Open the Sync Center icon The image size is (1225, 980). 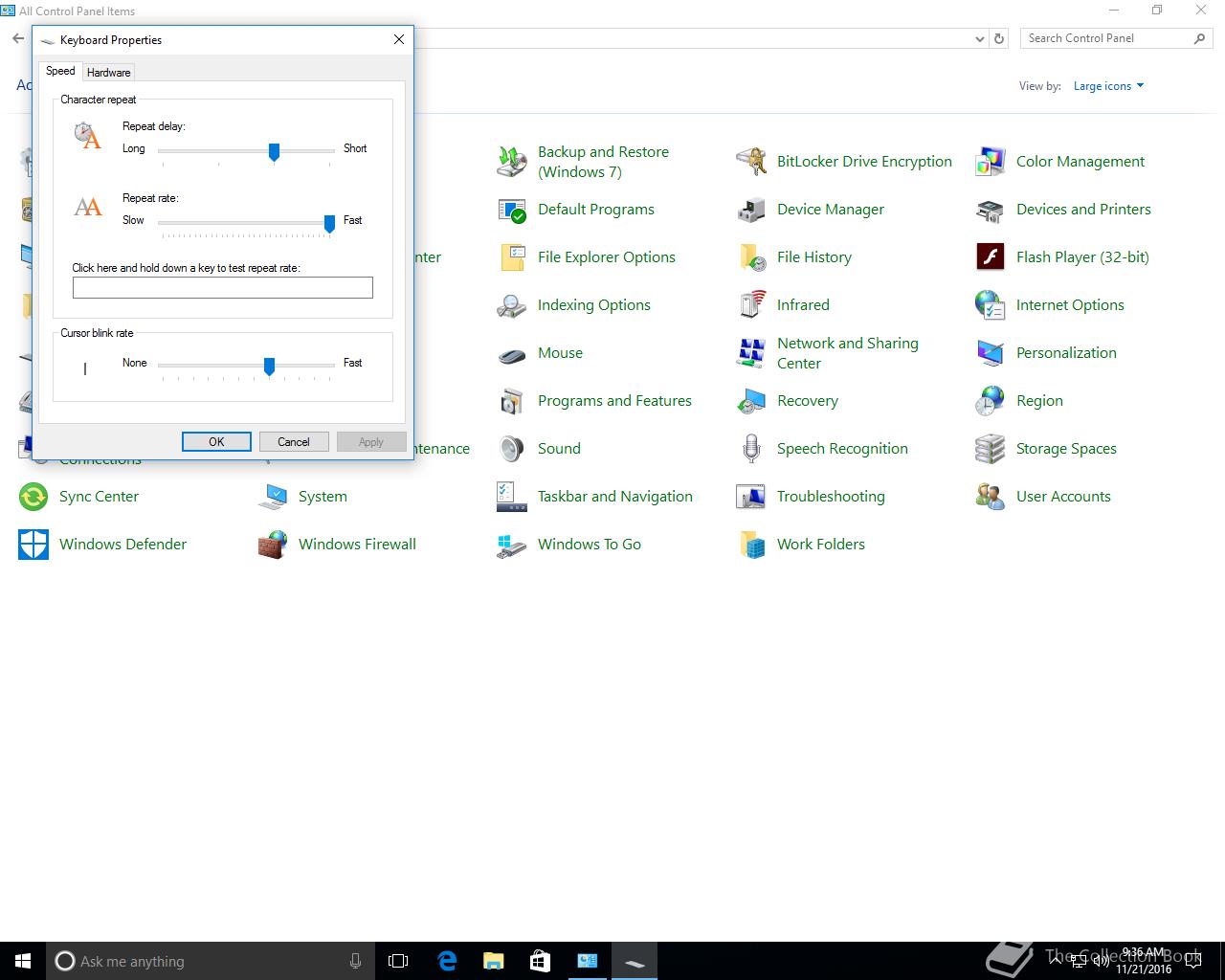[33, 497]
